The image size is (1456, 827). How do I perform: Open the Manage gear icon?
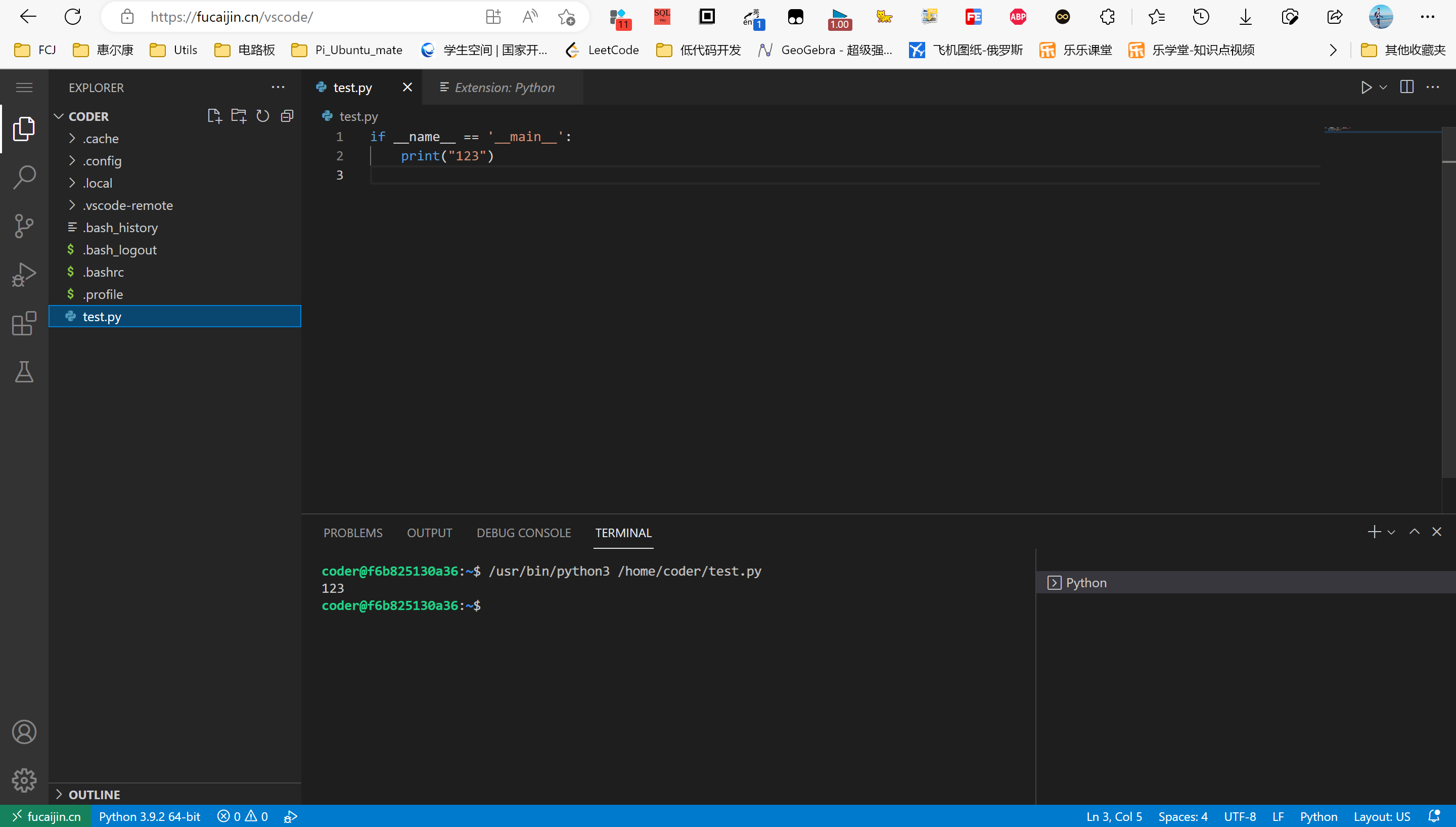[24, 780]
